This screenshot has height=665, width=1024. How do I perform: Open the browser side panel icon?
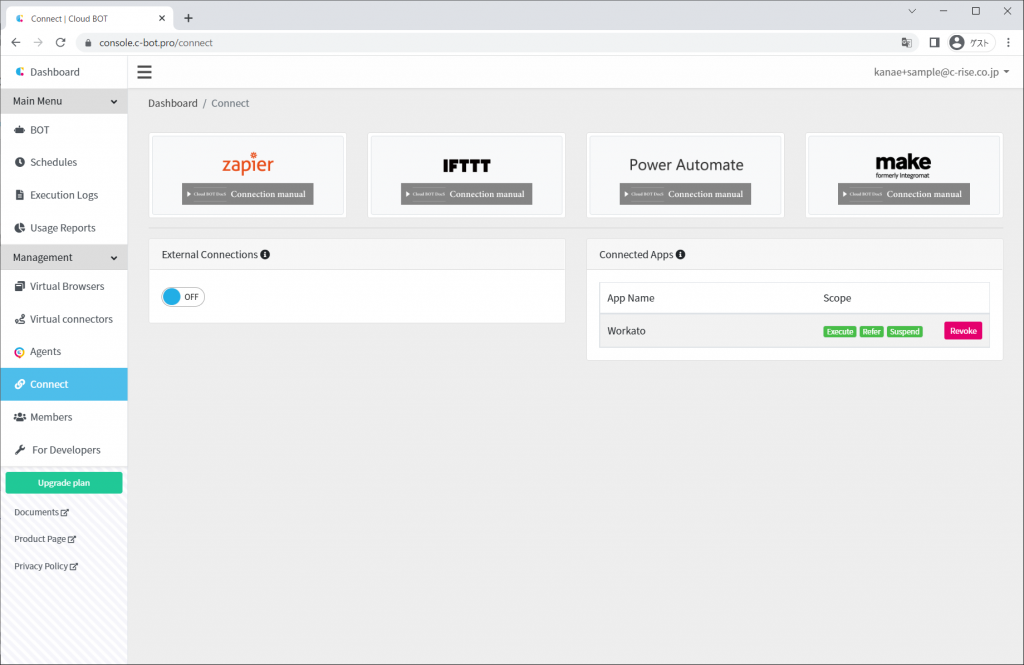[935, 42]
